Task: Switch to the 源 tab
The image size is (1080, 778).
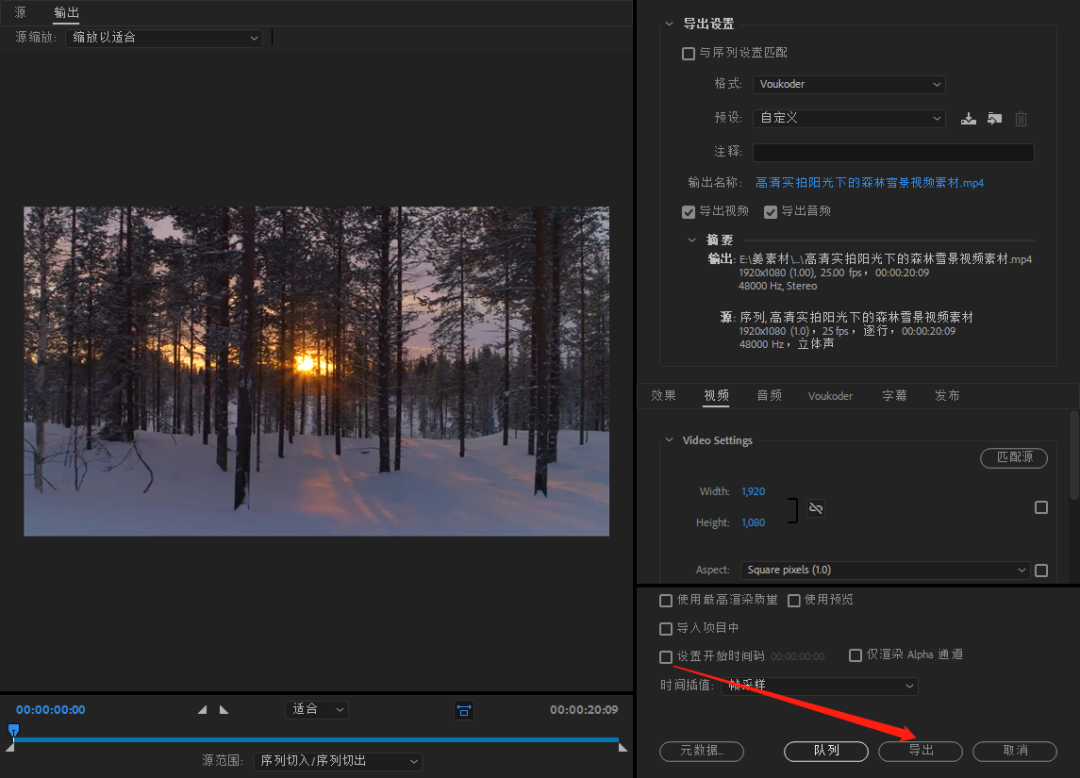Action: 20,13
